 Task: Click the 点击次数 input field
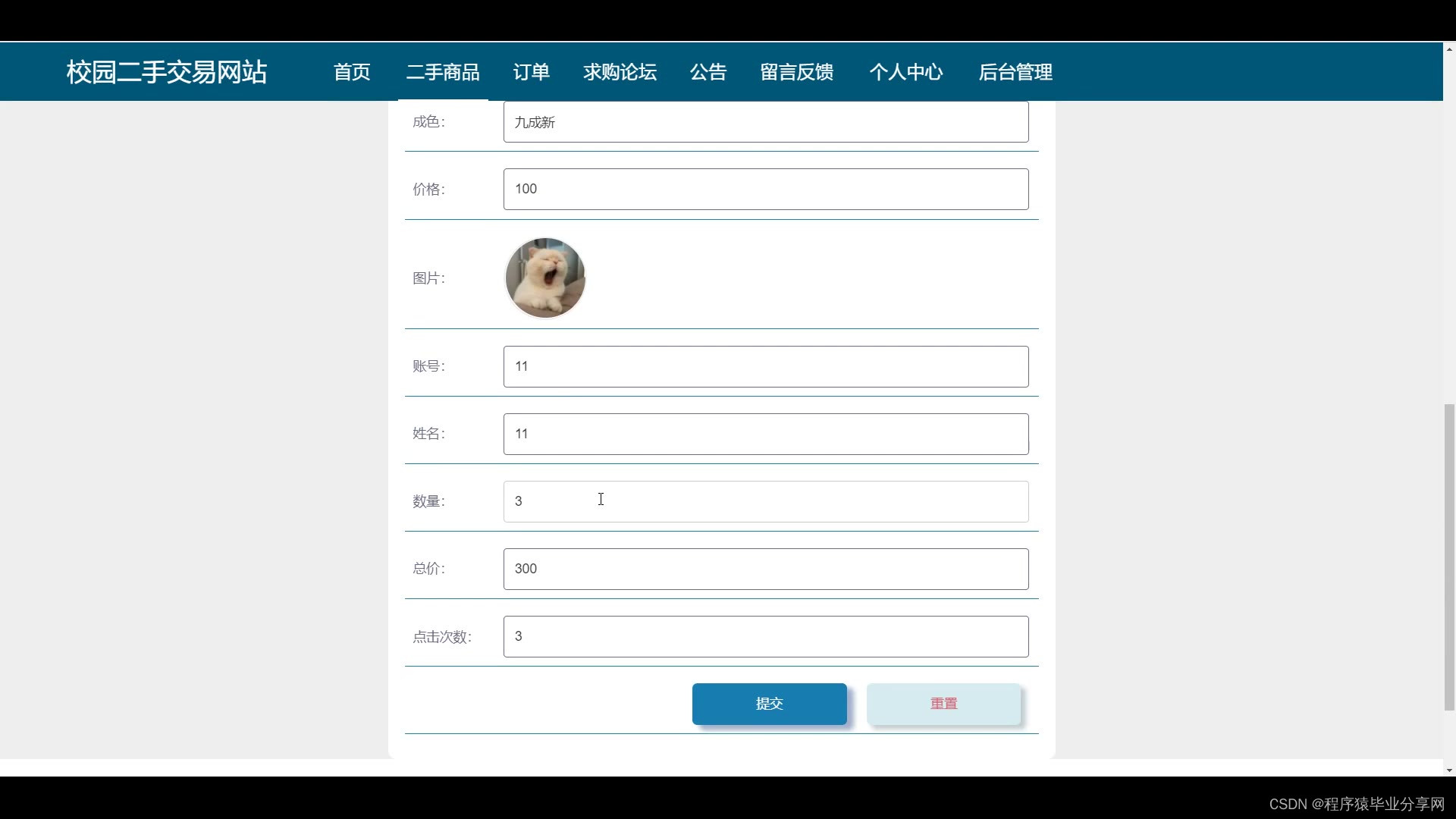[x=766, y=636]
